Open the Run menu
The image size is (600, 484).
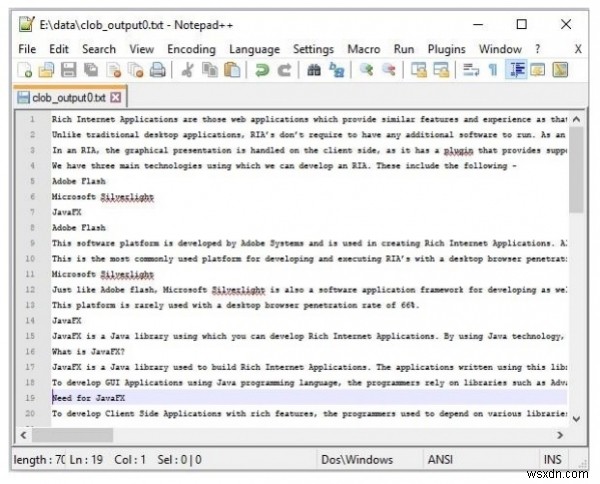click(x=404, y=49)
